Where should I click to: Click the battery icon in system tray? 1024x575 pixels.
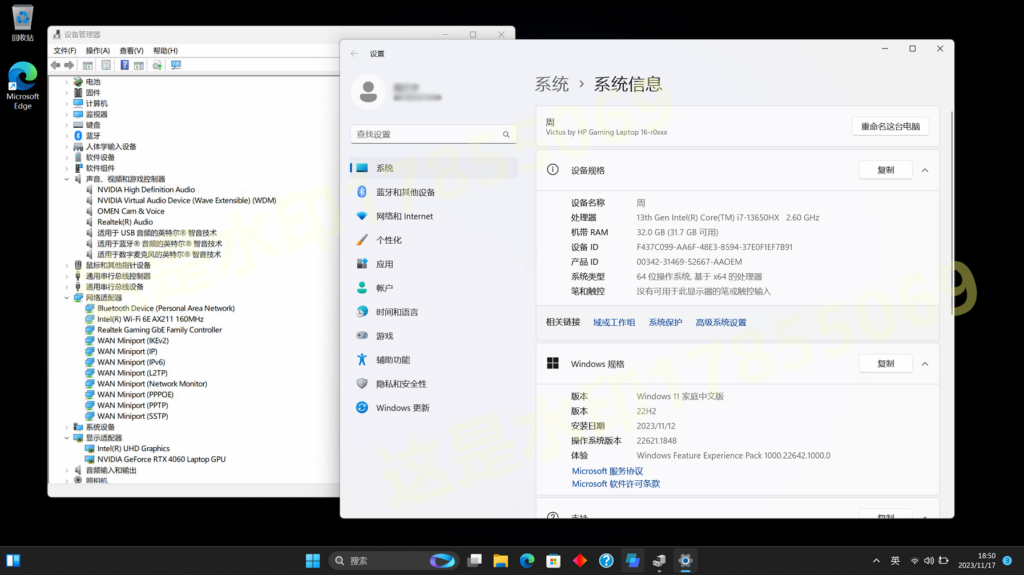point(944,561)
